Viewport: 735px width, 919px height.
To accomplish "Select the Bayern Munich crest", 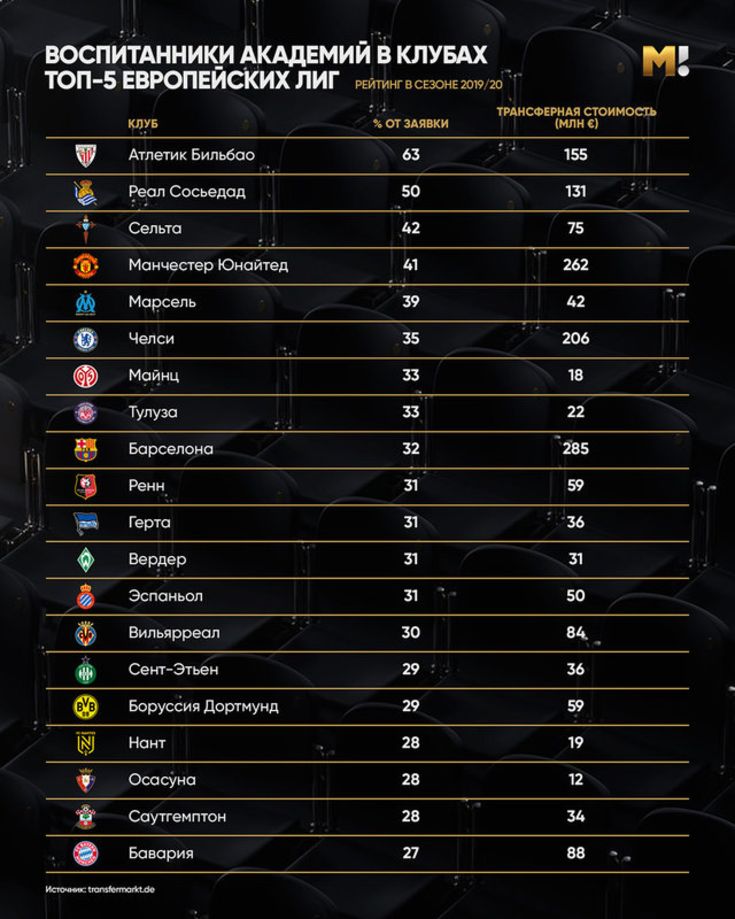I will pyautogui.click(x=86, y=854).
